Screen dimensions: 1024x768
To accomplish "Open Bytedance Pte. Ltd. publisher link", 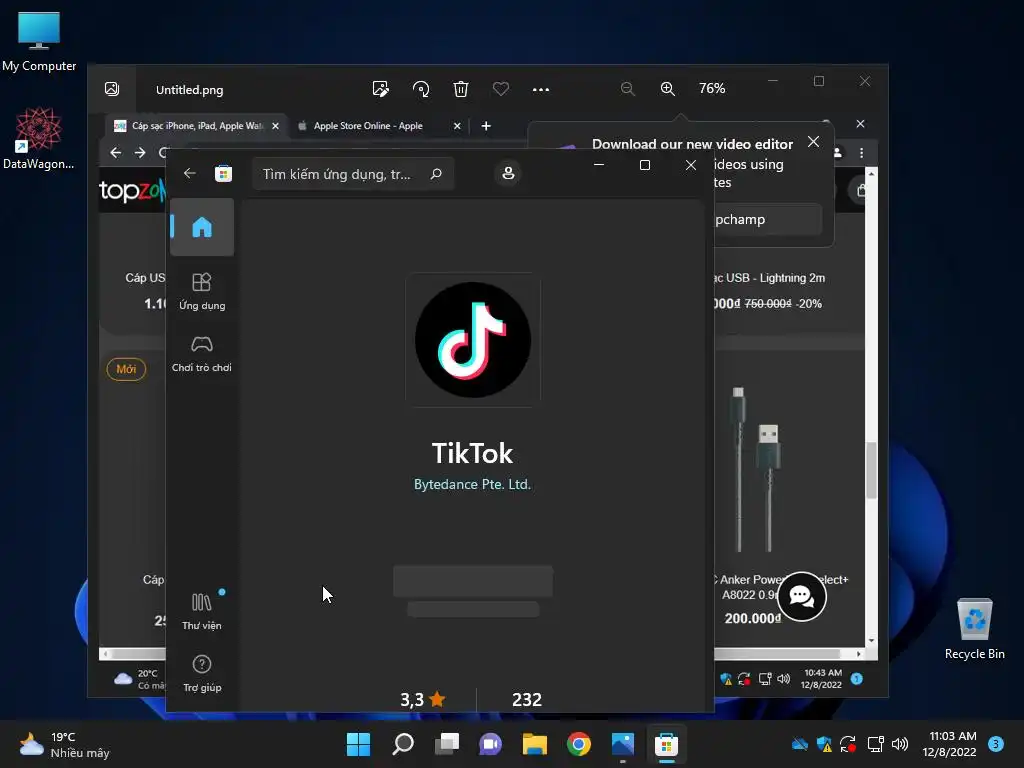I will 472,485.
